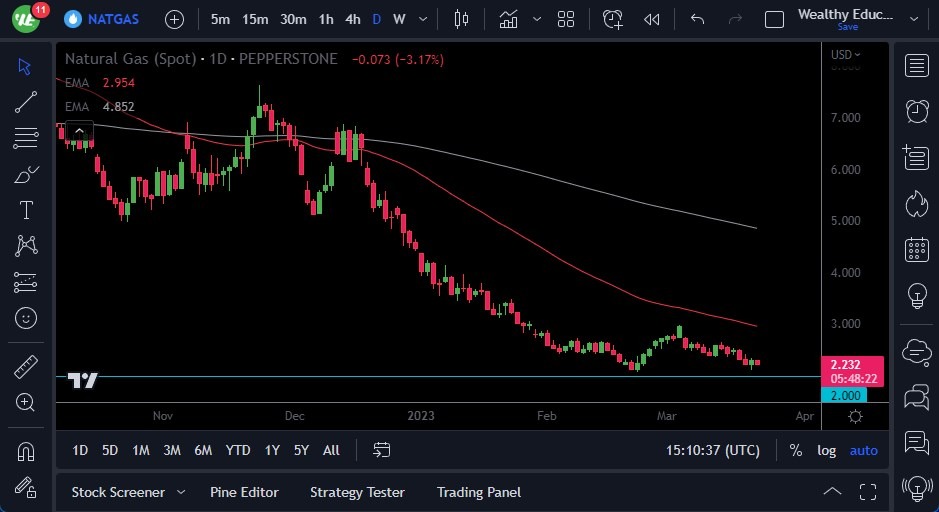The width and height of the screenshot is (939, 512).
Task: Show All date range
Action: (331, 450)
